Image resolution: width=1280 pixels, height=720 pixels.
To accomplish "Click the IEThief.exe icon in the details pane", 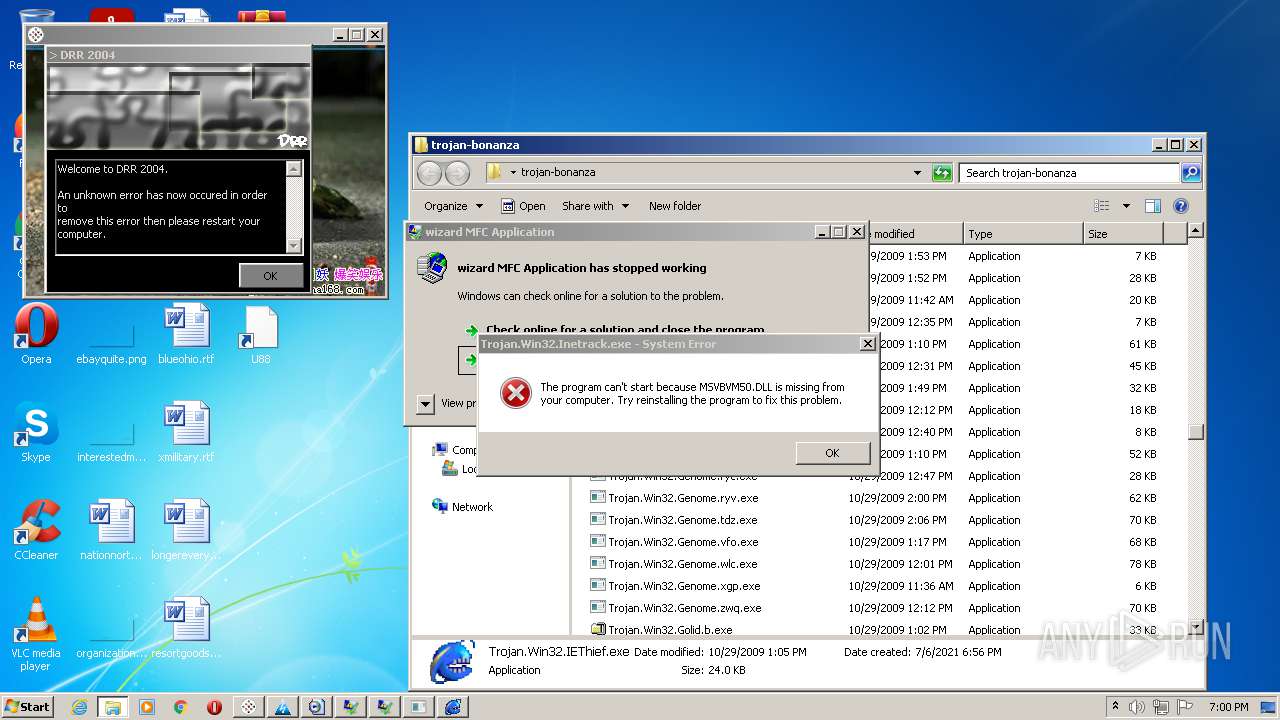I will (x=452, y=662).
